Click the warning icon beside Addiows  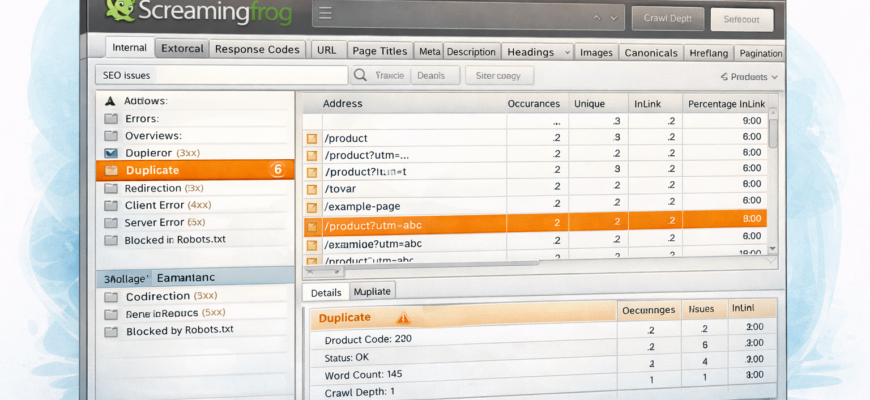(110, 101)
